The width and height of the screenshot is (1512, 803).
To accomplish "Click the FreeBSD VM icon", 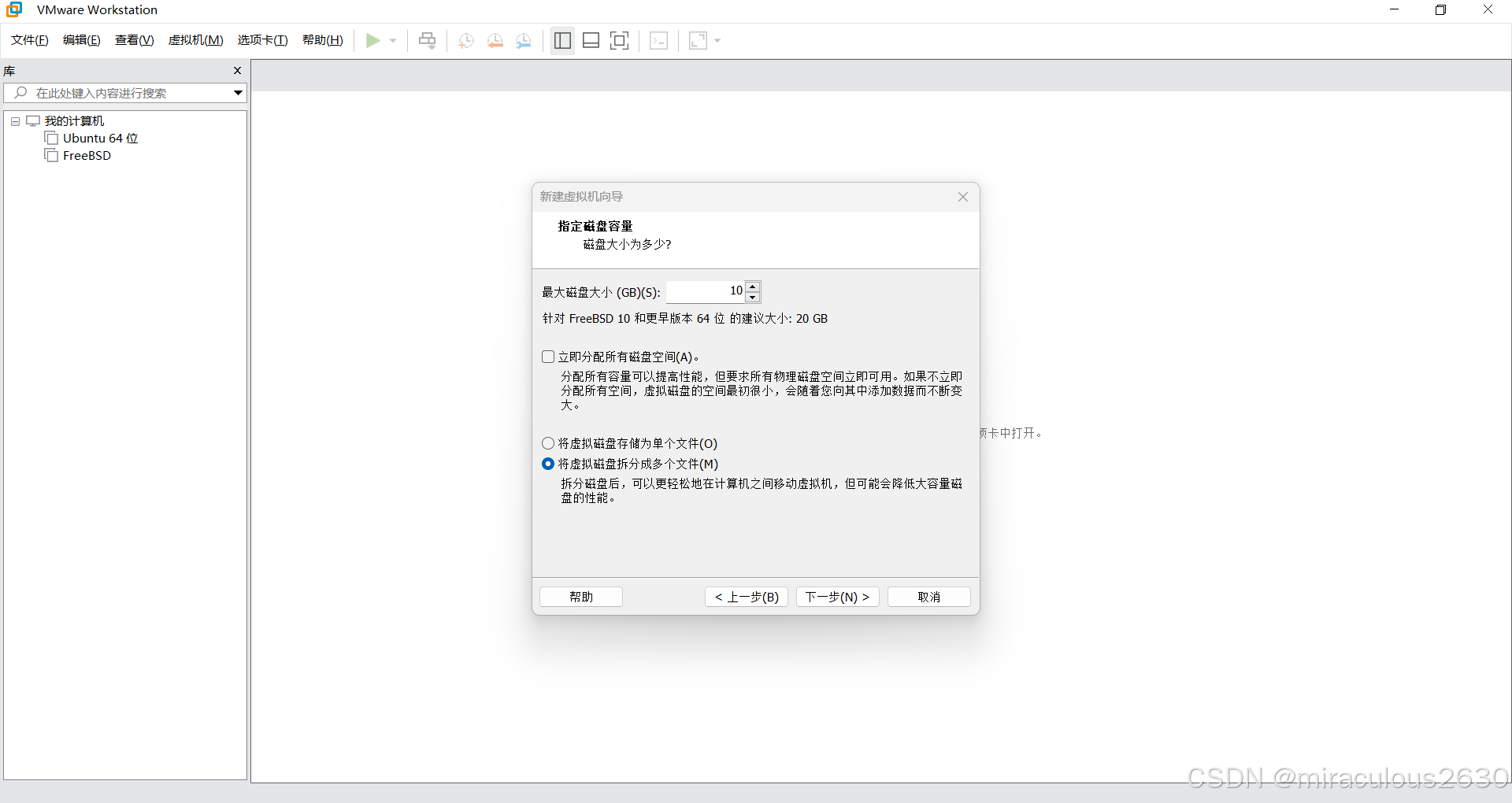I will (x=51, y=156).
